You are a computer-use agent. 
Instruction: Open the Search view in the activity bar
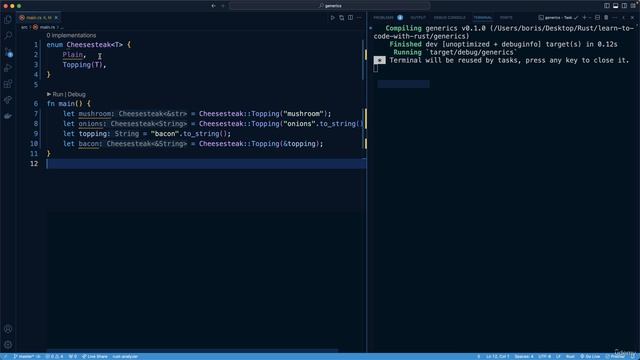8,36
